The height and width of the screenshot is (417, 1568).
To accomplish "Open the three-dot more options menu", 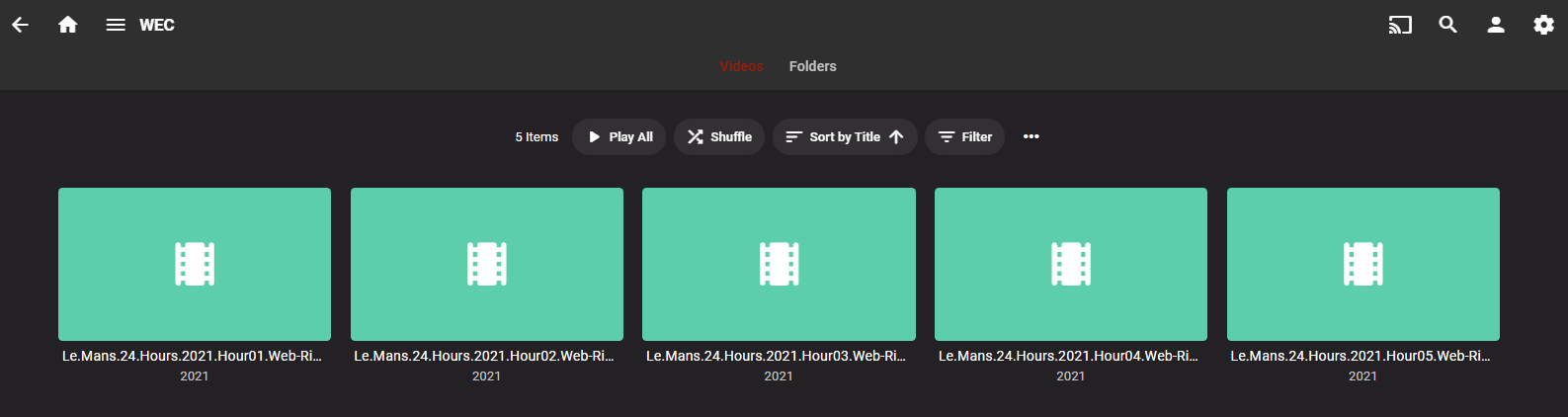I will (1031, 136).
